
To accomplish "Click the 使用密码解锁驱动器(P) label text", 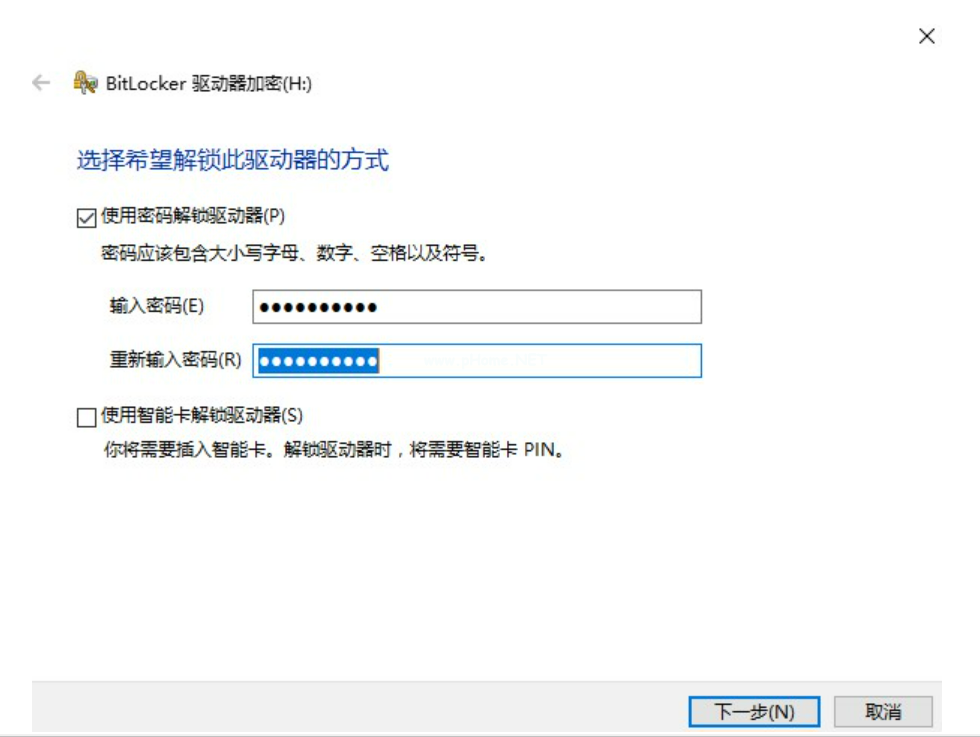I will 193,216.
